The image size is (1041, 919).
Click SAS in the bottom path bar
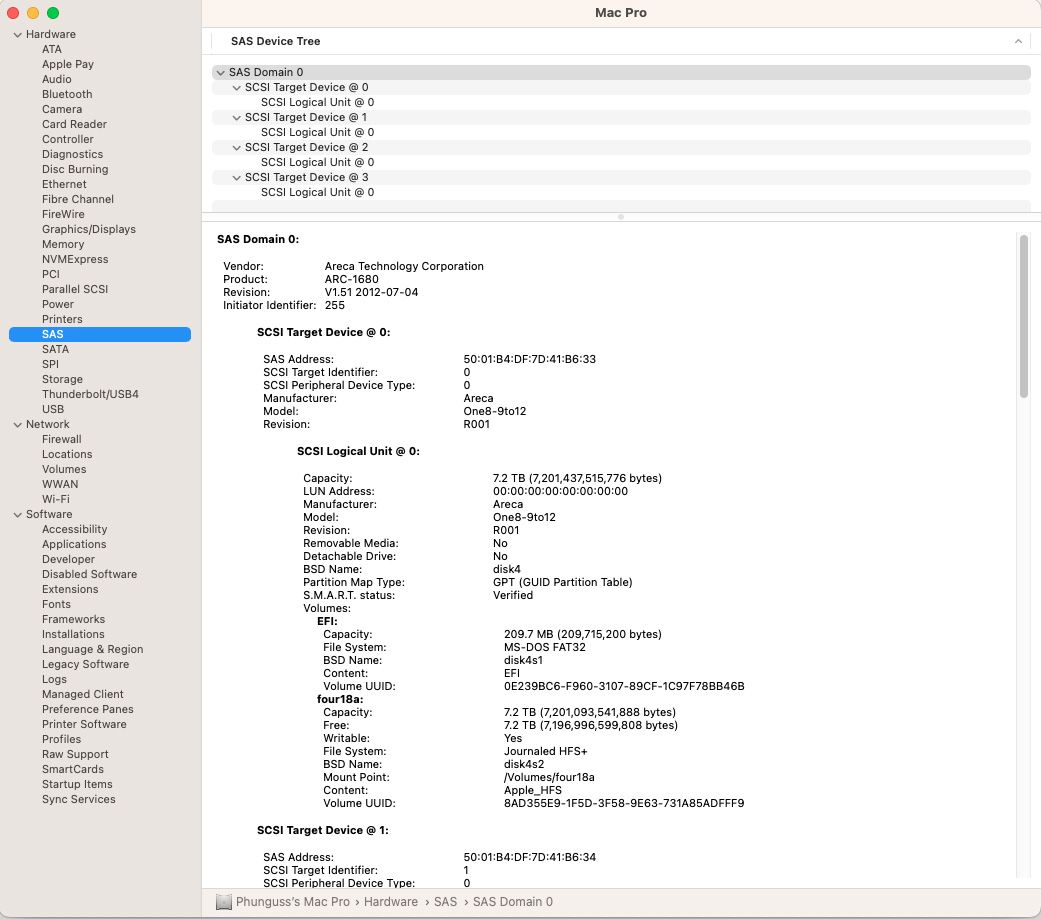click(x=445, y=902)
